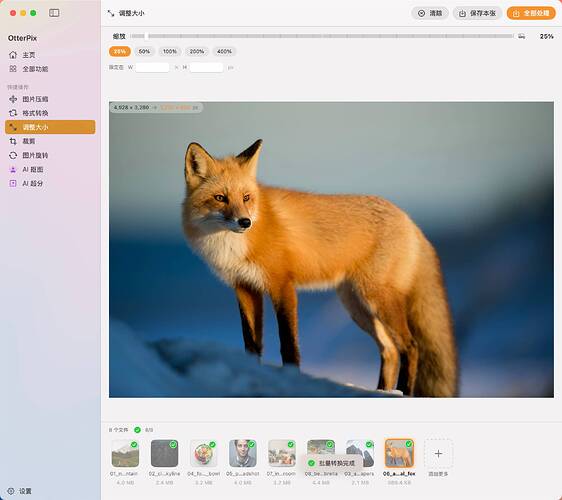Viewport: 562px width, 500px height.
Task: Open 设置 settings at sidebar bottom
Action: (20, 491)
